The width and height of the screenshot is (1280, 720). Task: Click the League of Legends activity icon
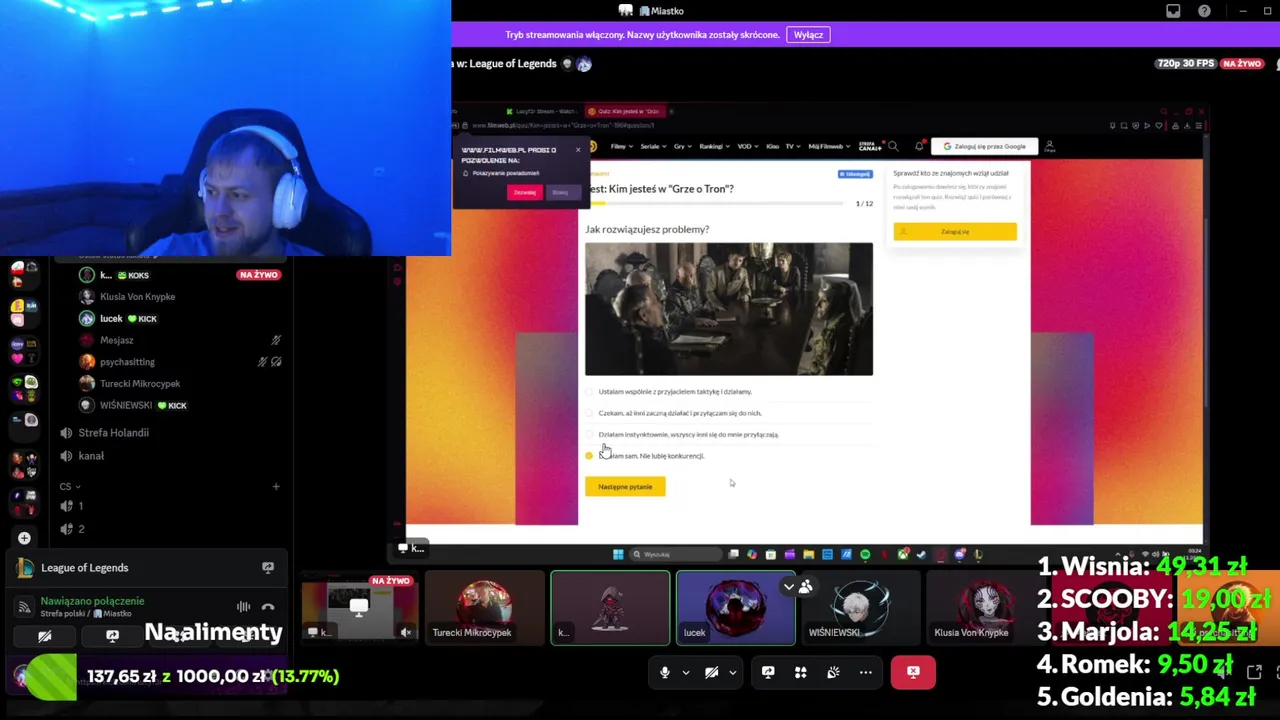pyautogui.click(x=25, y=568)
